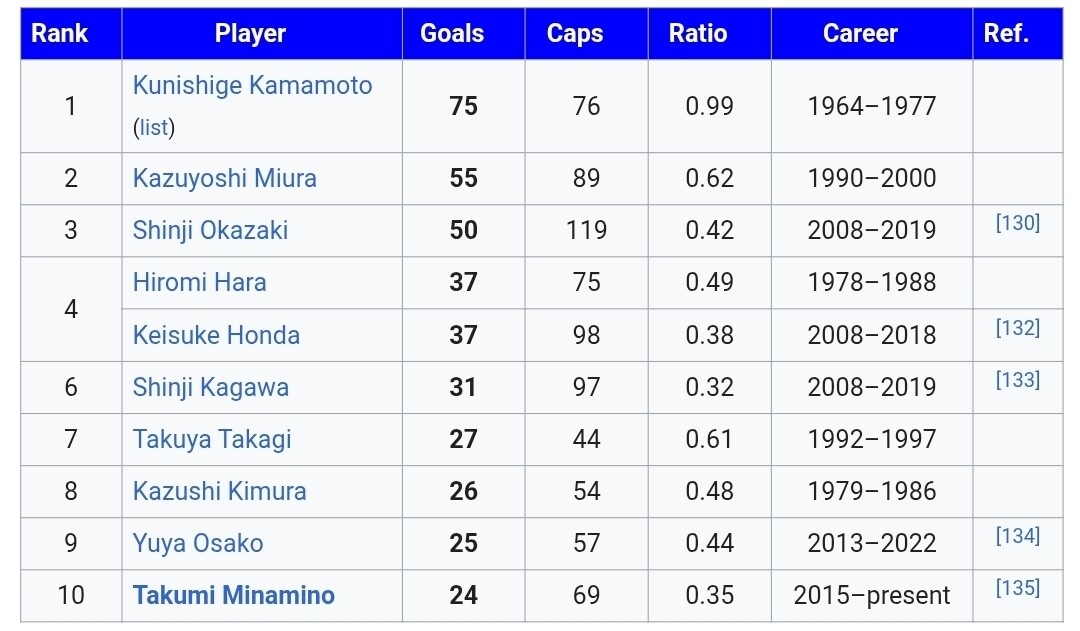1080x631 pixels.
Task: Select the Caps column header
Action: point(575,33)
